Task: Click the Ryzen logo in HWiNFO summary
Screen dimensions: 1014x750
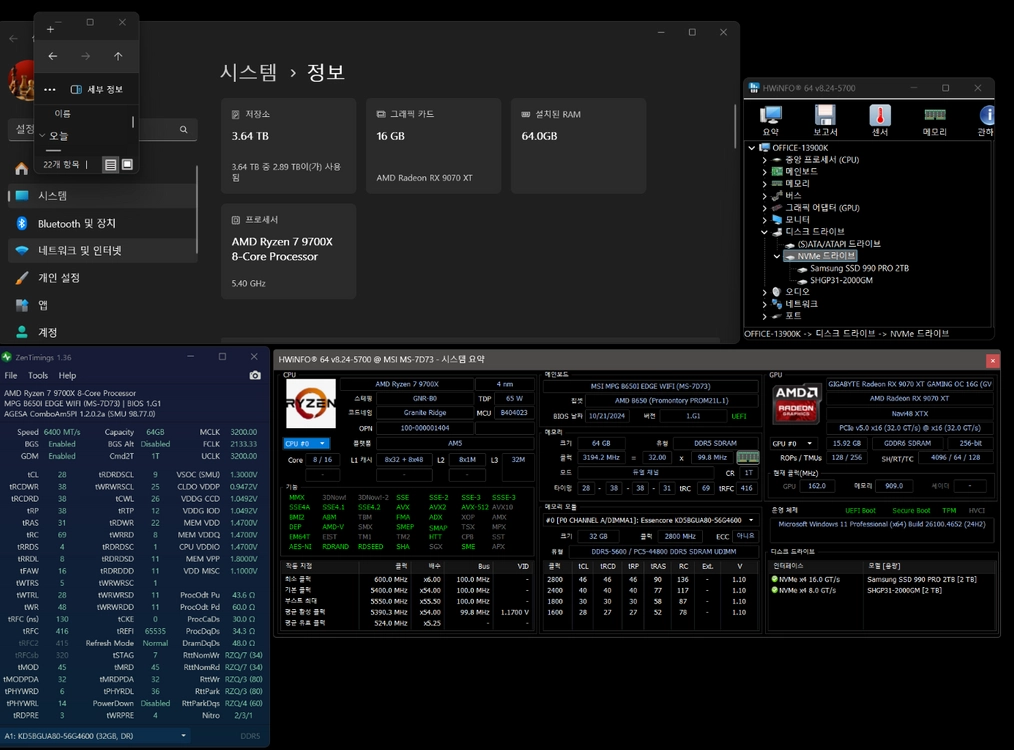Action: pos(310,403)
